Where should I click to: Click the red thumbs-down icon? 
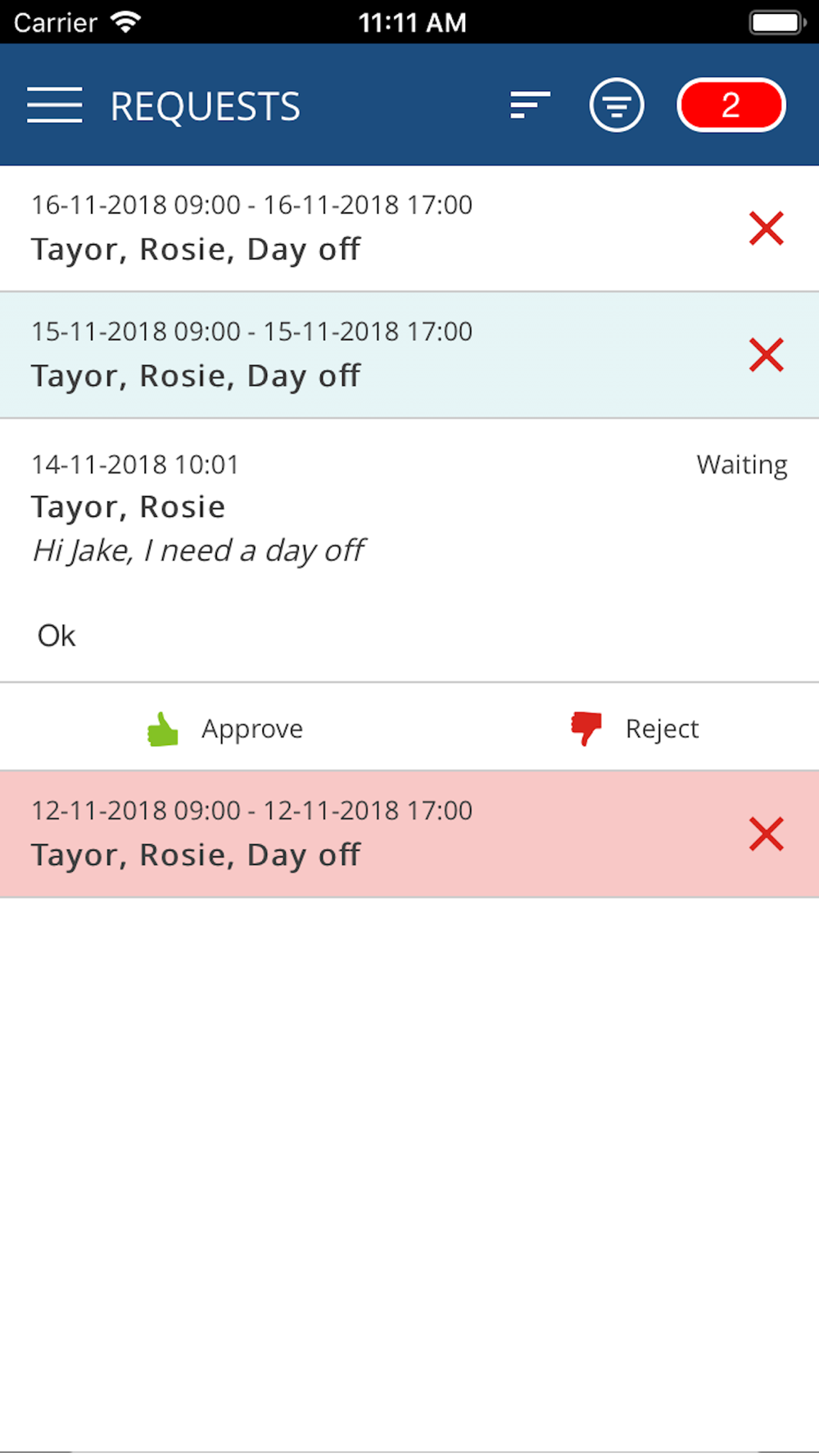[586, 728]
